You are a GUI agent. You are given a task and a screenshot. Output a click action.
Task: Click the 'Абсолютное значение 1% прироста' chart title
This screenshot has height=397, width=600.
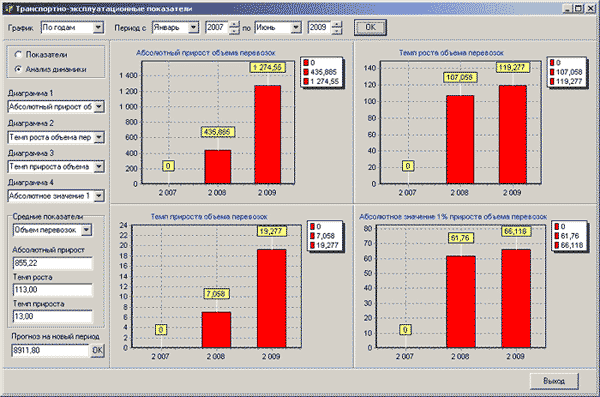tap(453, 217)
